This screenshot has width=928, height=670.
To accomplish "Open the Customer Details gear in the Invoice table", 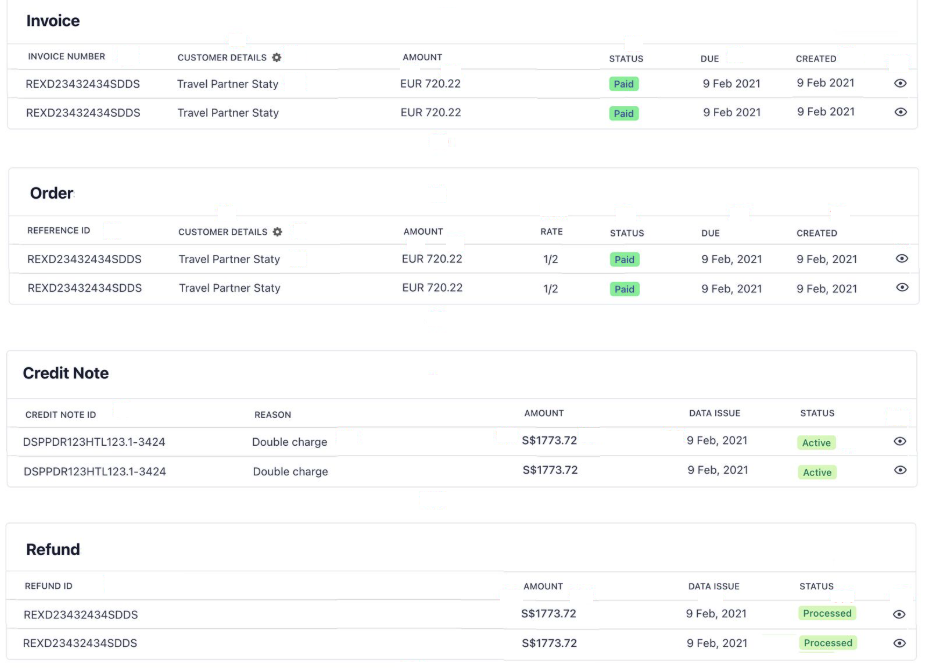I will point(277,58).
